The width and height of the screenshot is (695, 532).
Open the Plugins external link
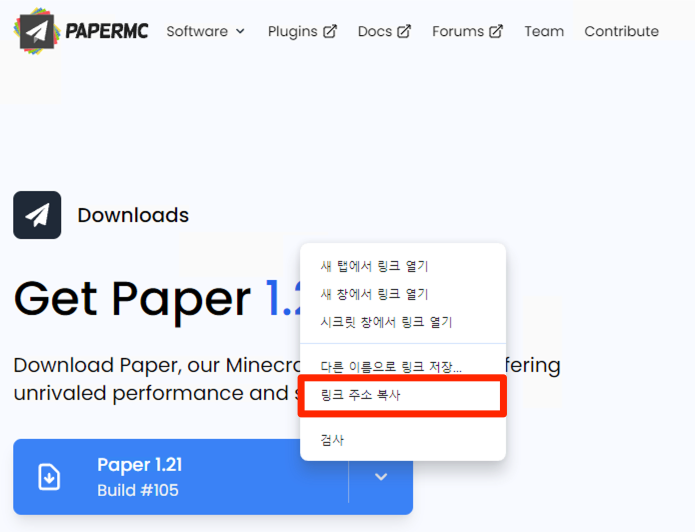(302, 31)
